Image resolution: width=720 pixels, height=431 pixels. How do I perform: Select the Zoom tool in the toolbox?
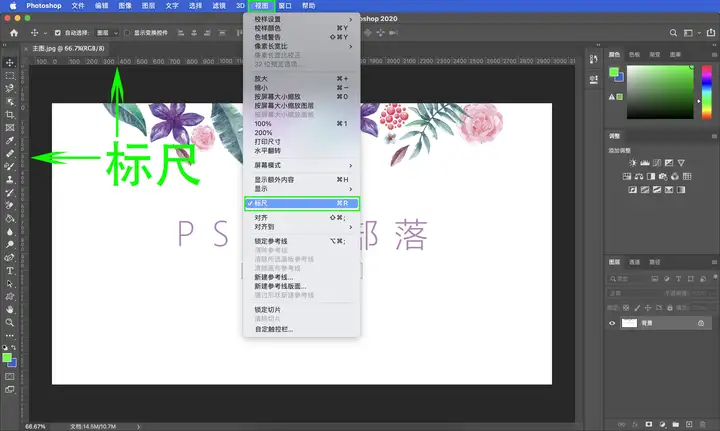click(10, 323)
